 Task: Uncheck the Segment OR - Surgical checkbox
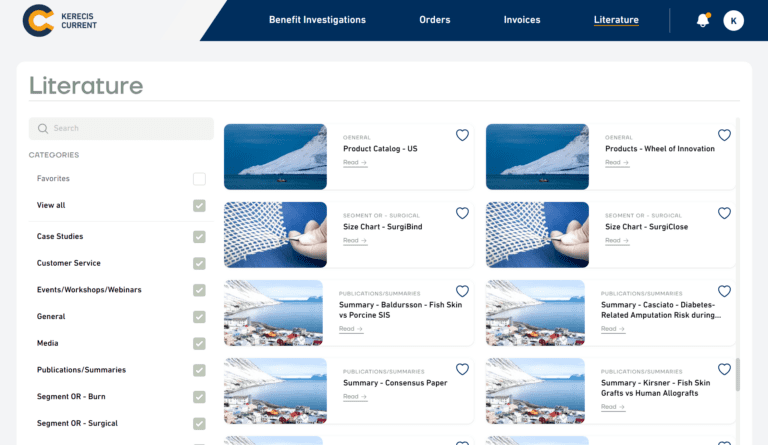[x=199, y=423]
